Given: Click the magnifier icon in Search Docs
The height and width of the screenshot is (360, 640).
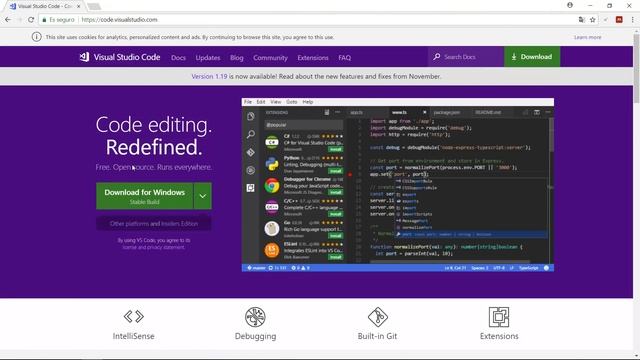Looking at the screenshot, I should coord(437,57).
